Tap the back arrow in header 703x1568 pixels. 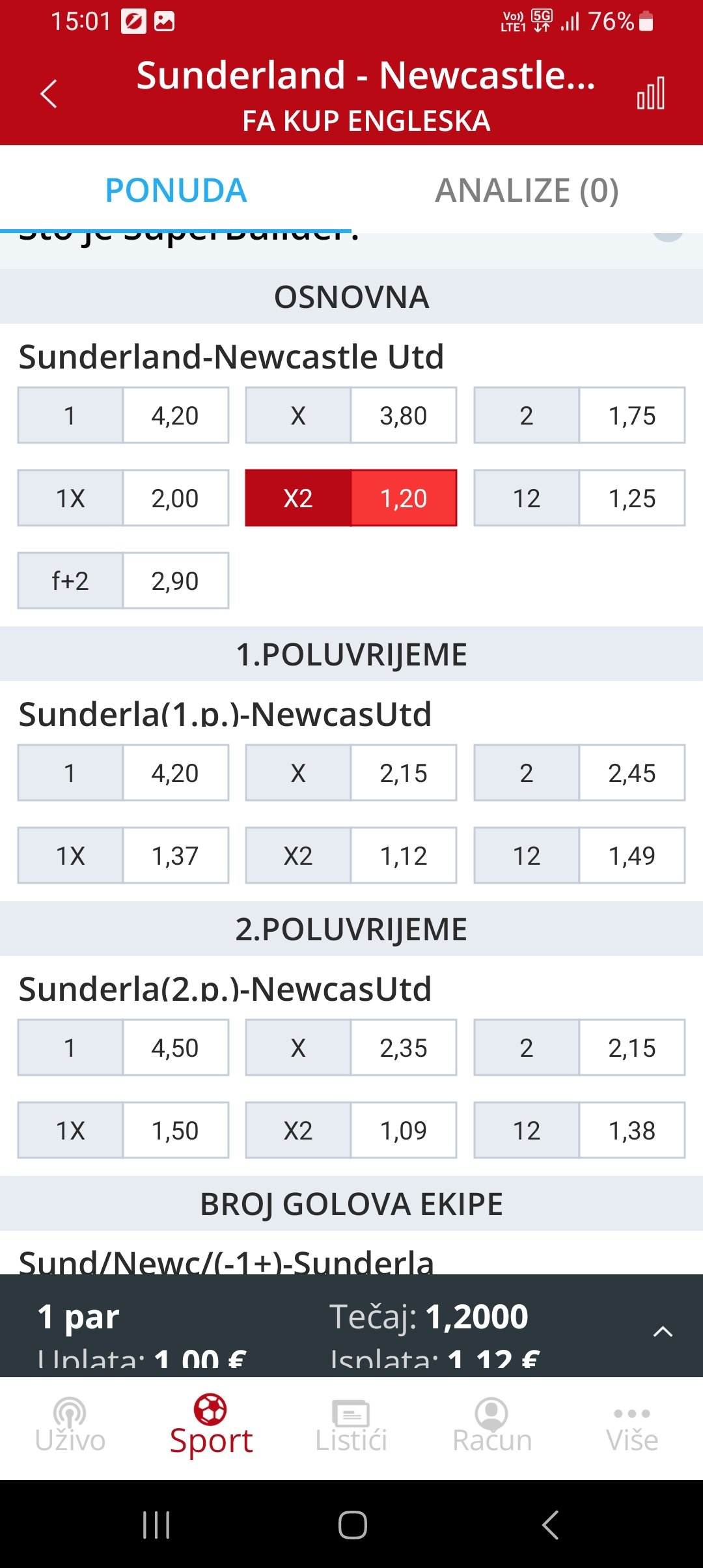(49, 94)
